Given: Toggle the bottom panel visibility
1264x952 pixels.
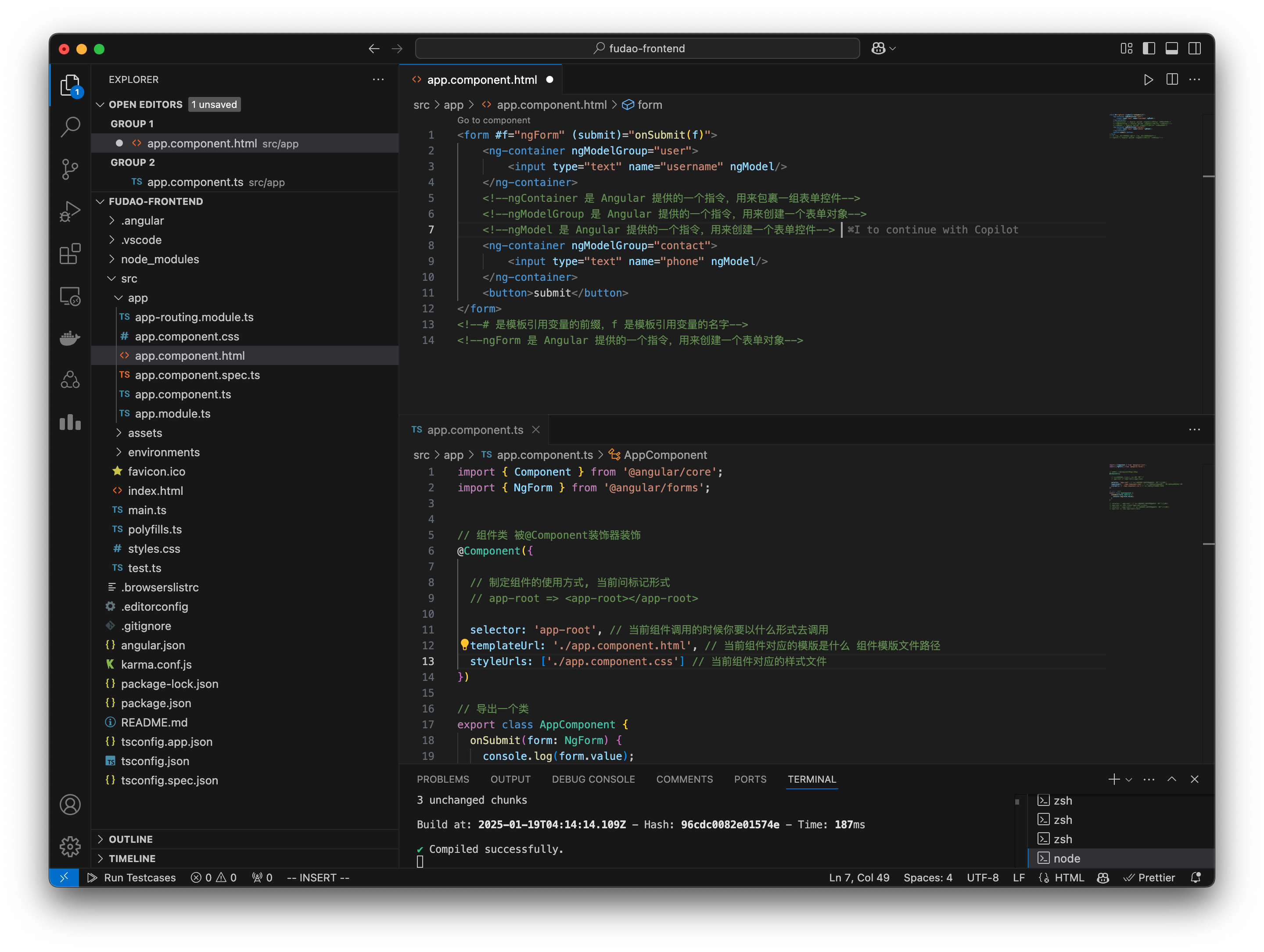Looking at the screenshot, I should 1172,49.
